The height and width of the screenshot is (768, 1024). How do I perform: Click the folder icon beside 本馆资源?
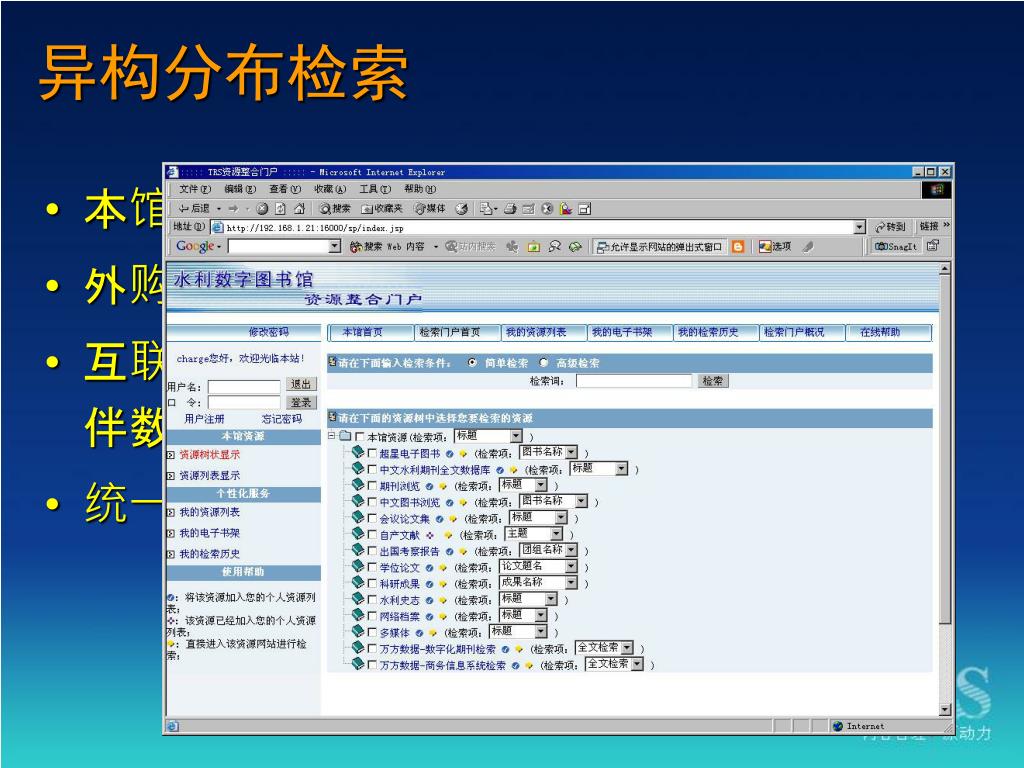[x=345, y=436]
